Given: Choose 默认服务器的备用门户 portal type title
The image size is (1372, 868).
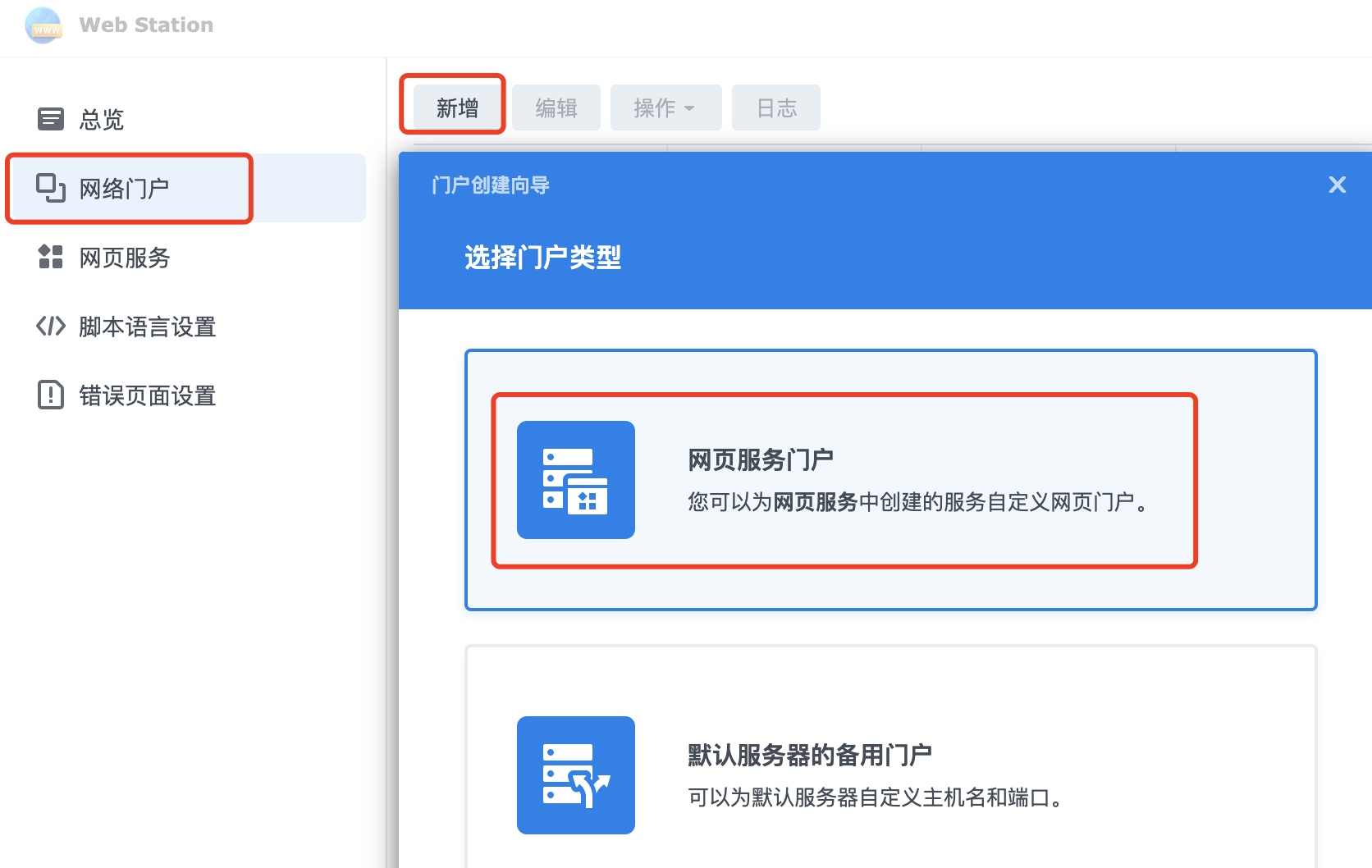Looking at the screenshot, I should (x=809, y=755).
